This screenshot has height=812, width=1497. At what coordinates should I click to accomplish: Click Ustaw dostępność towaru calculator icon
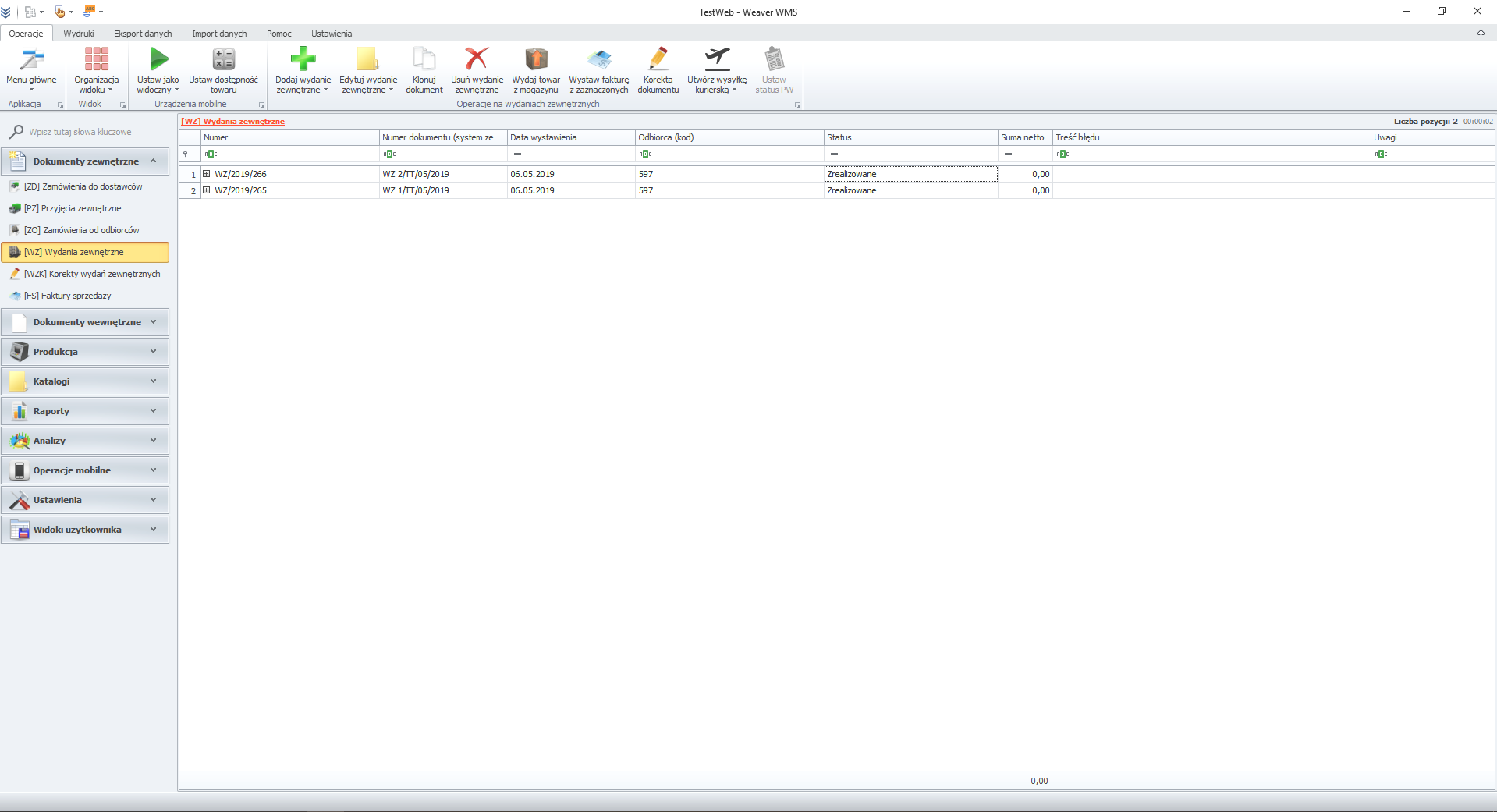coord(223,59)
